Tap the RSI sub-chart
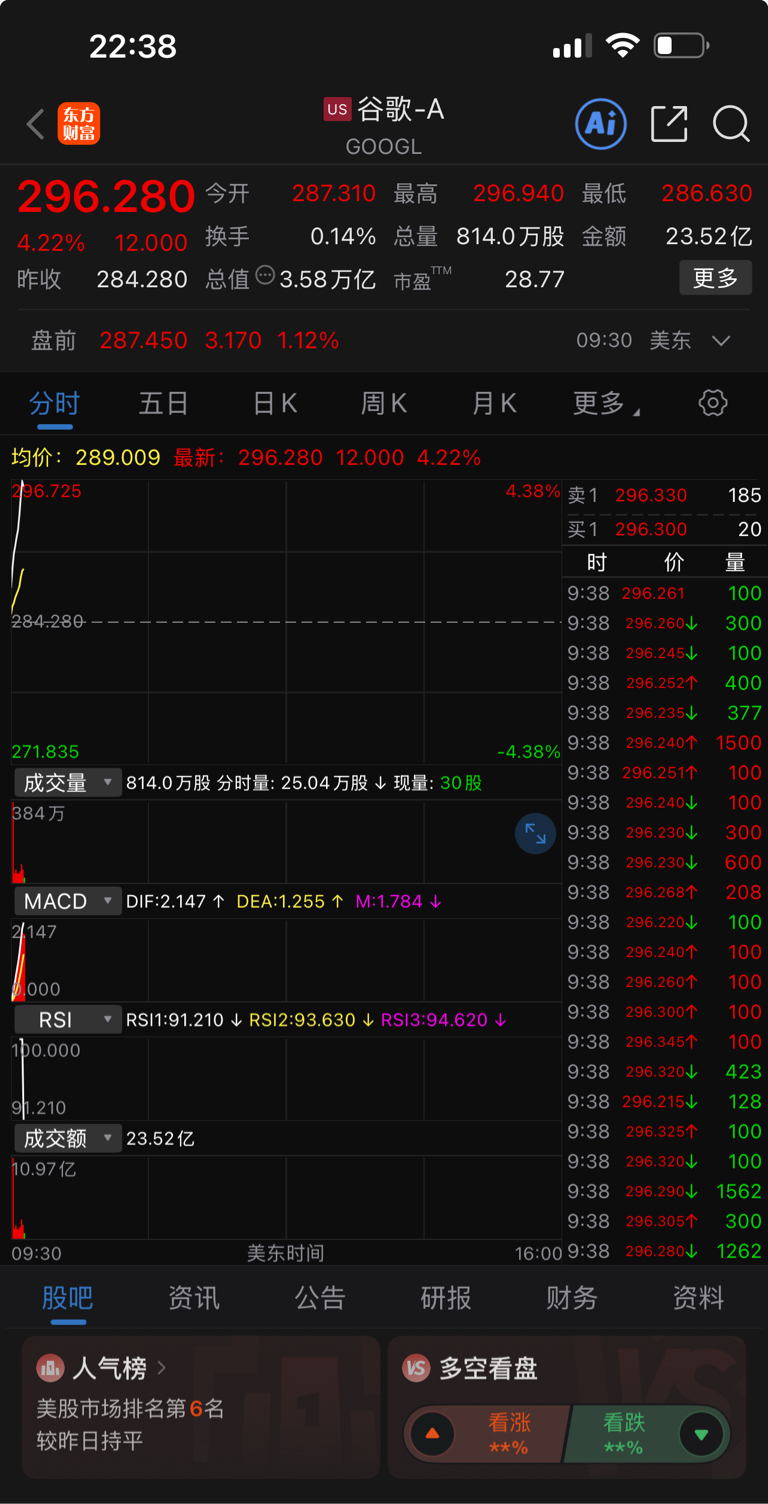 (286, 1079)
